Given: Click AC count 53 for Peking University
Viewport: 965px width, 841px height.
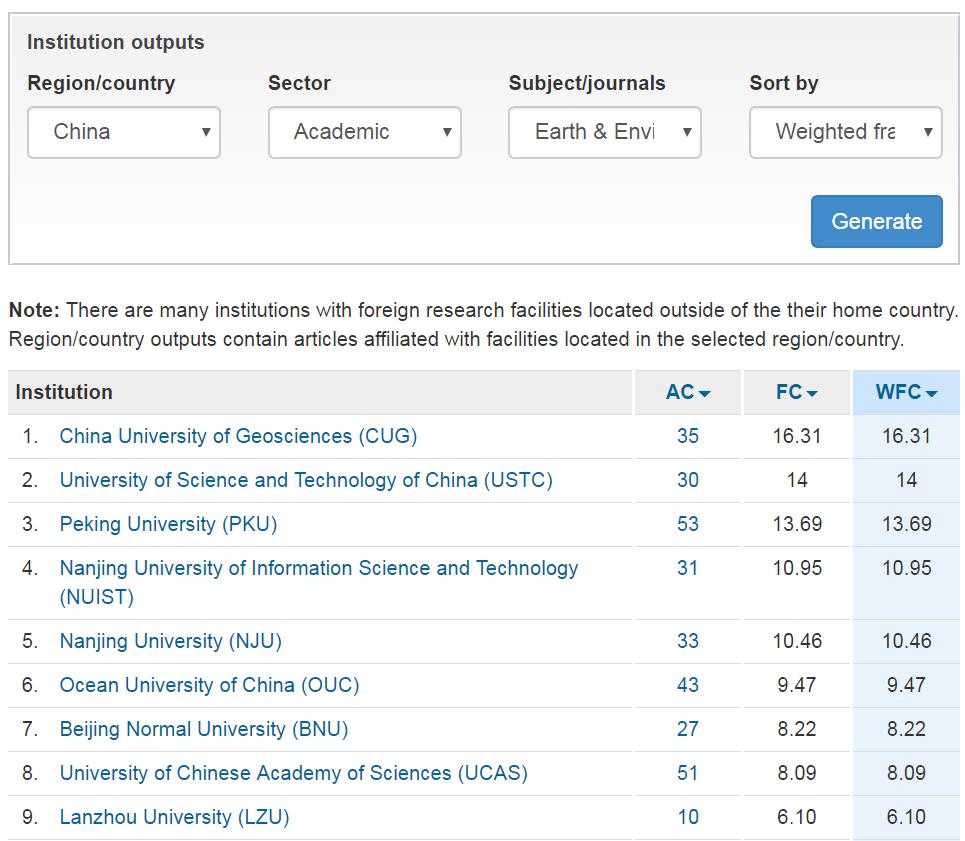Looking at the screenshot, I should point(687,524).
